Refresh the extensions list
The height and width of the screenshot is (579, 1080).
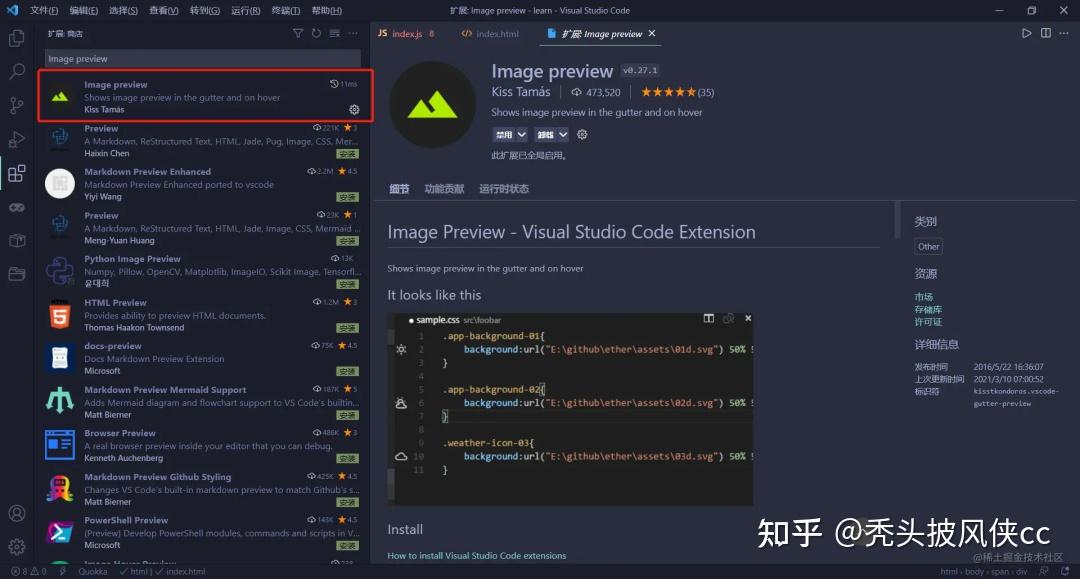(316, 33)
